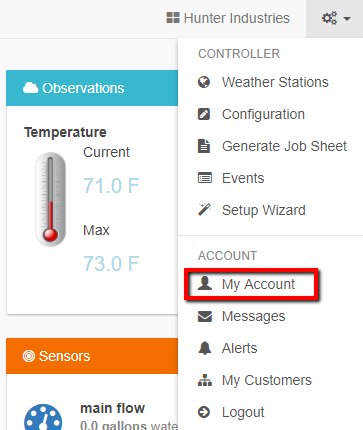Click the Weather Stations globe icon

(204, 82)
